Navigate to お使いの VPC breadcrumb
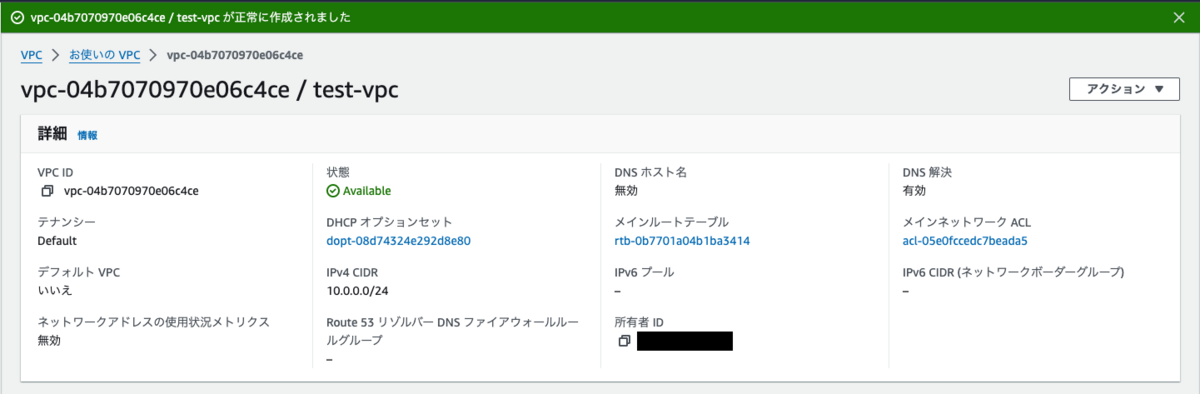Image resolution: width=1200 pixels, height=394 pixels. click(x=105, y=55)
